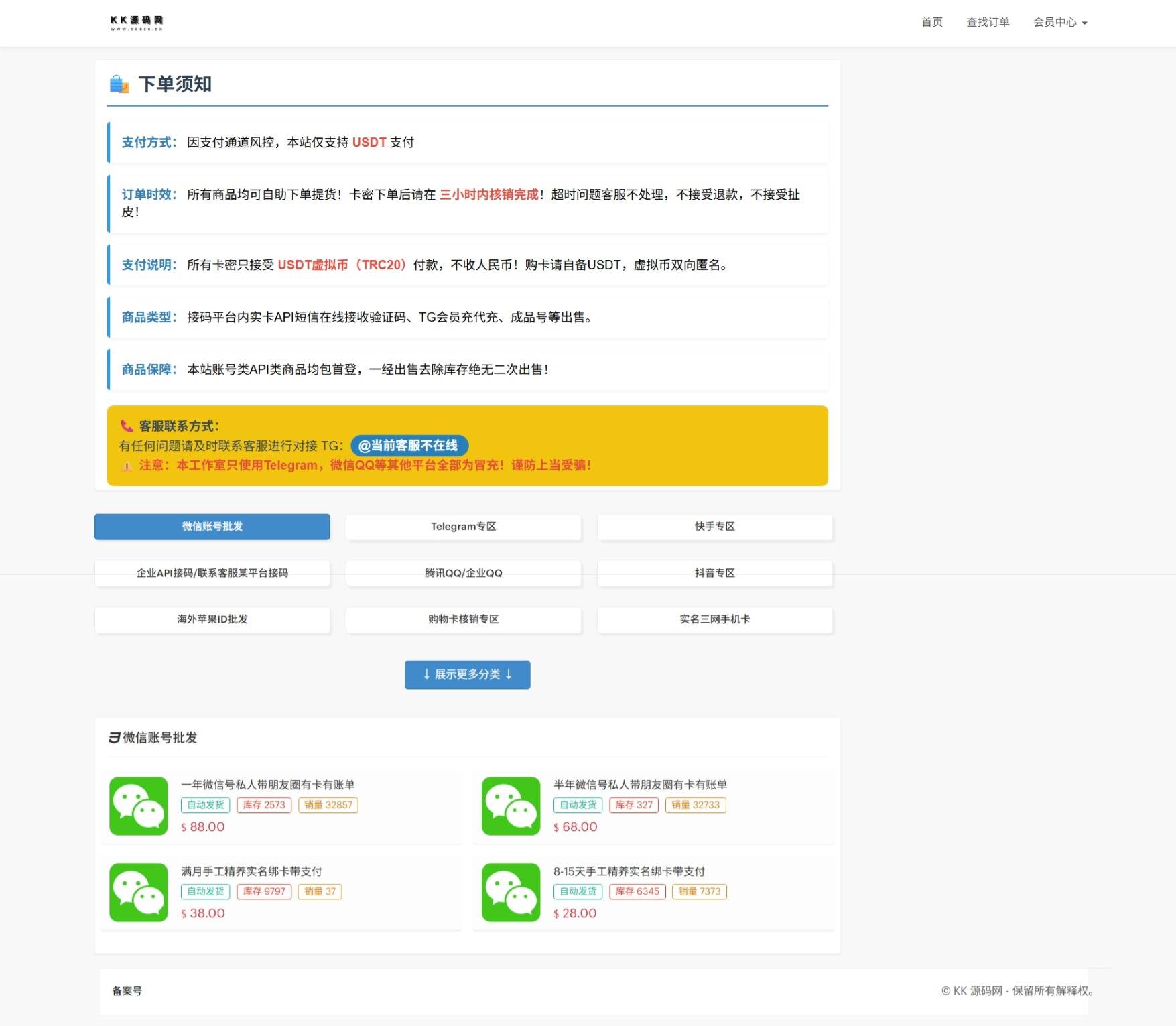Click WeChat icon of 半年微信号私人带朋友圈 product

[x=511, y=806]
